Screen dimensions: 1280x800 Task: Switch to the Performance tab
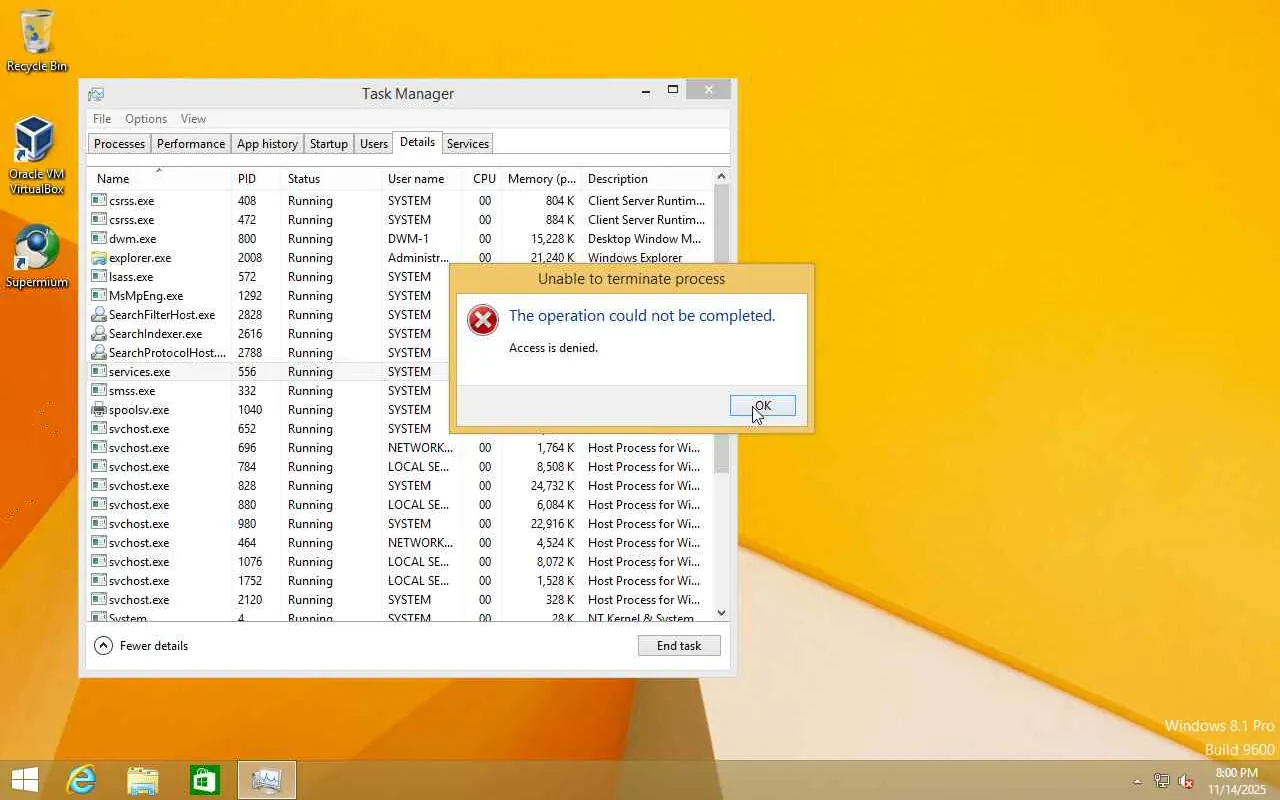[x=191, y=144]
